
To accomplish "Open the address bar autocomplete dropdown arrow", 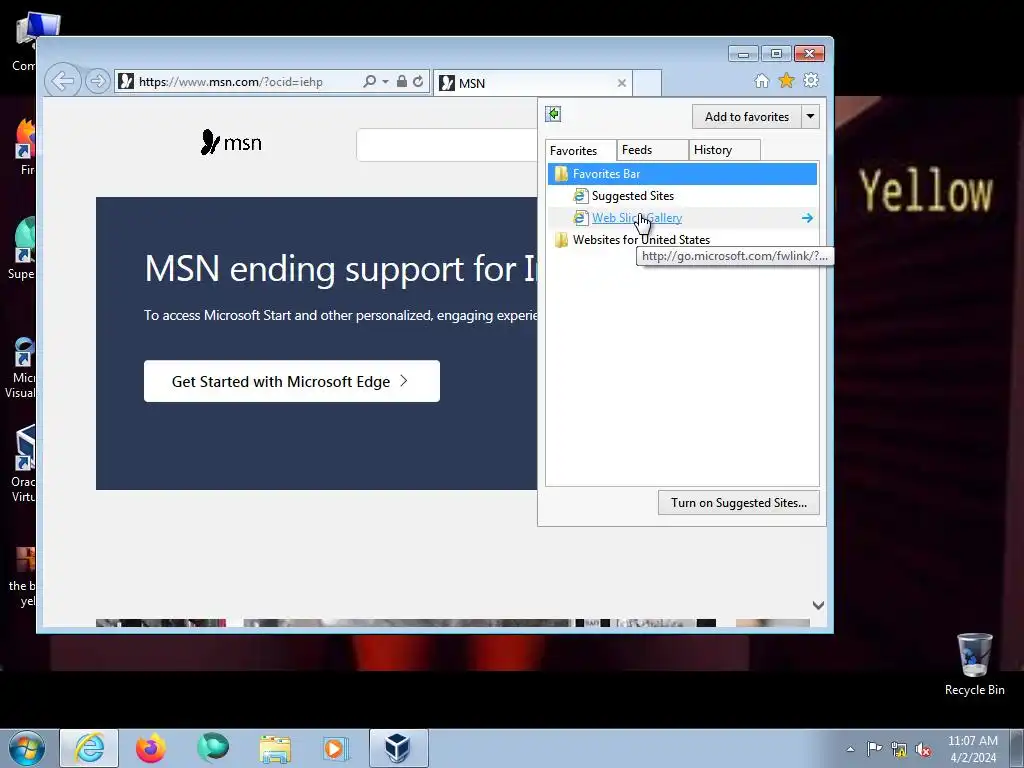I will 385,82.
